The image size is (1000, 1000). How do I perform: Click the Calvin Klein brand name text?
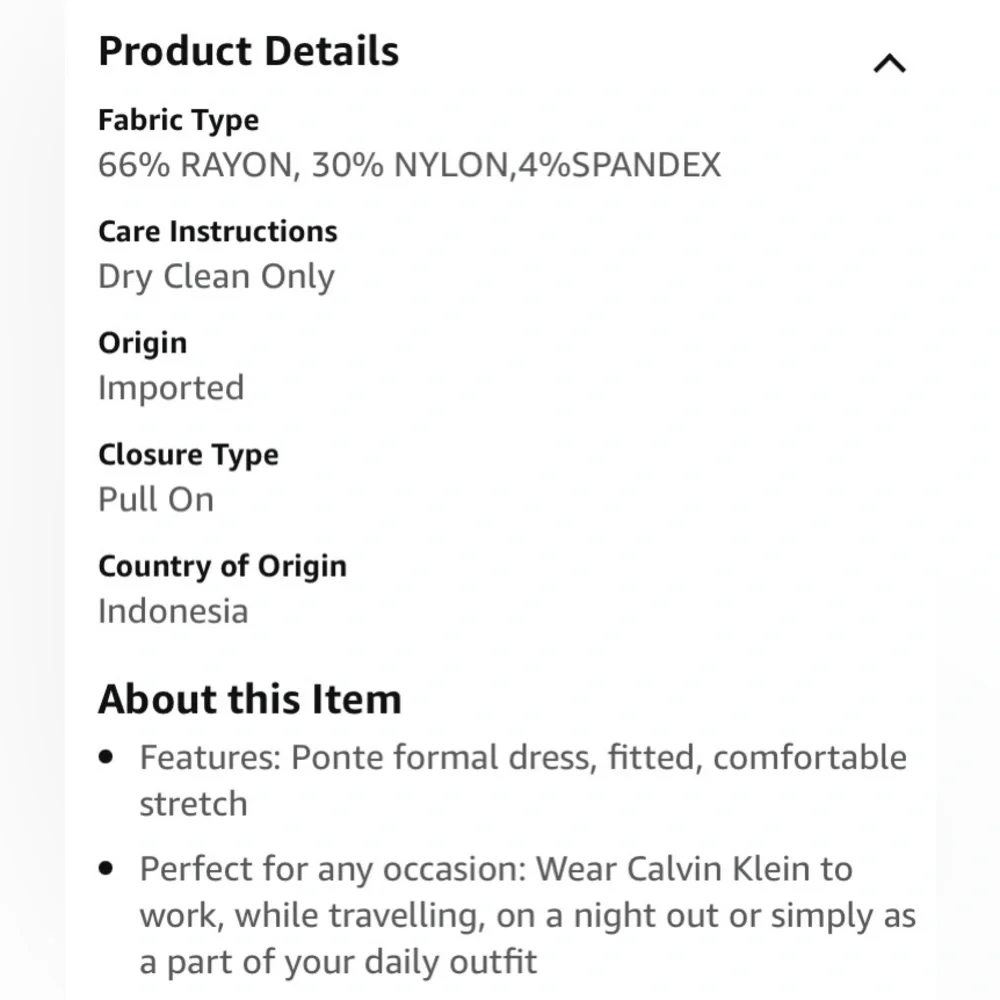coord(717,869)
